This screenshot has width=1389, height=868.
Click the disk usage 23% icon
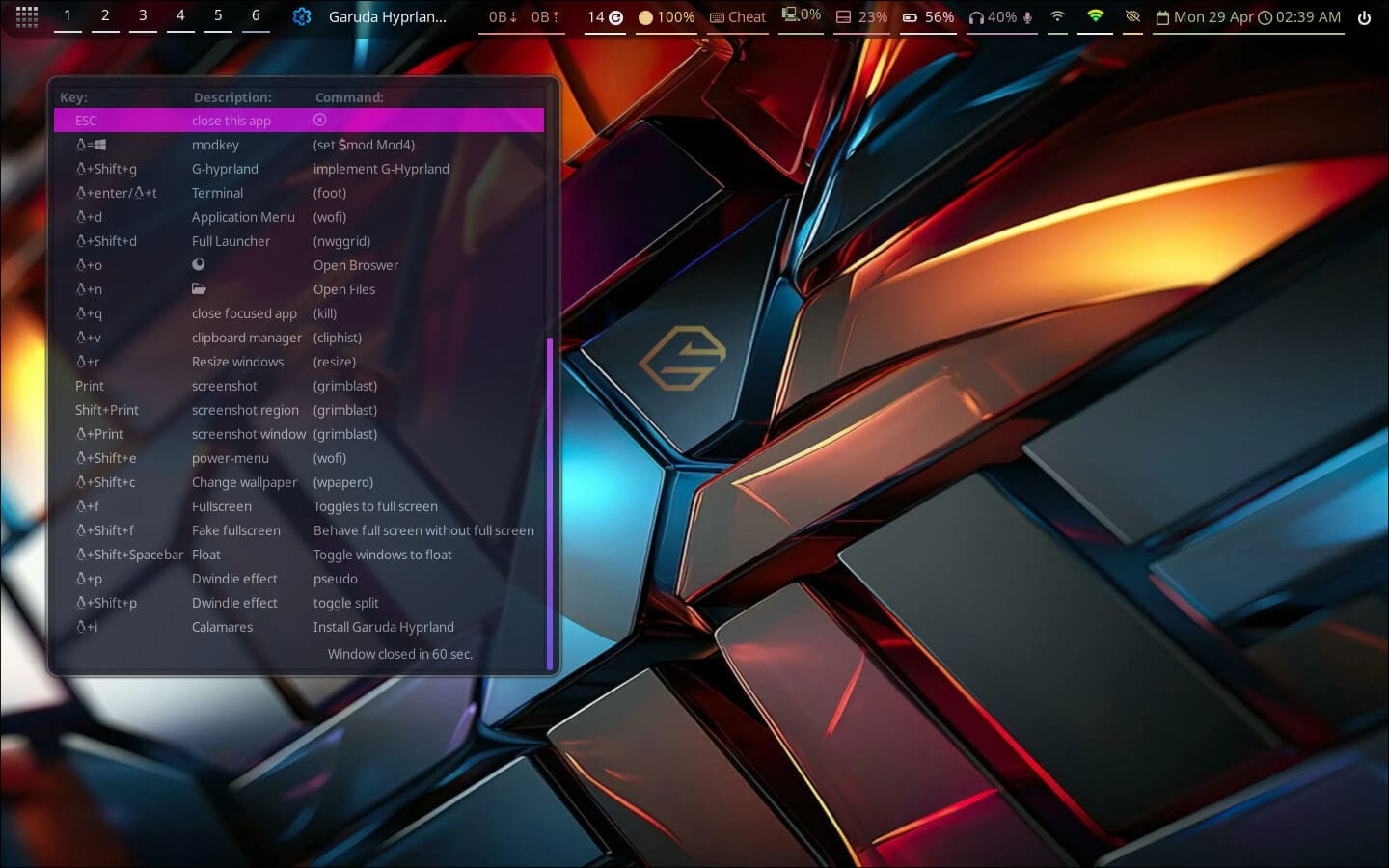coord(858,16)
